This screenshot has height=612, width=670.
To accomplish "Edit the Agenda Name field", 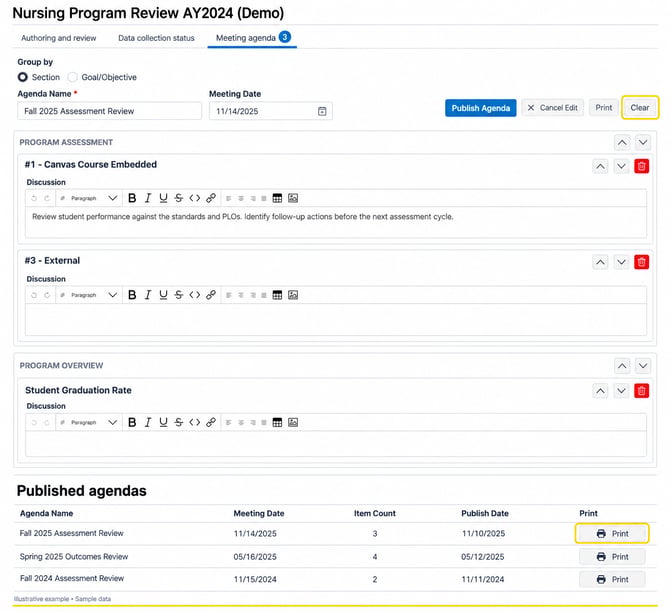I will coord(109,111).
